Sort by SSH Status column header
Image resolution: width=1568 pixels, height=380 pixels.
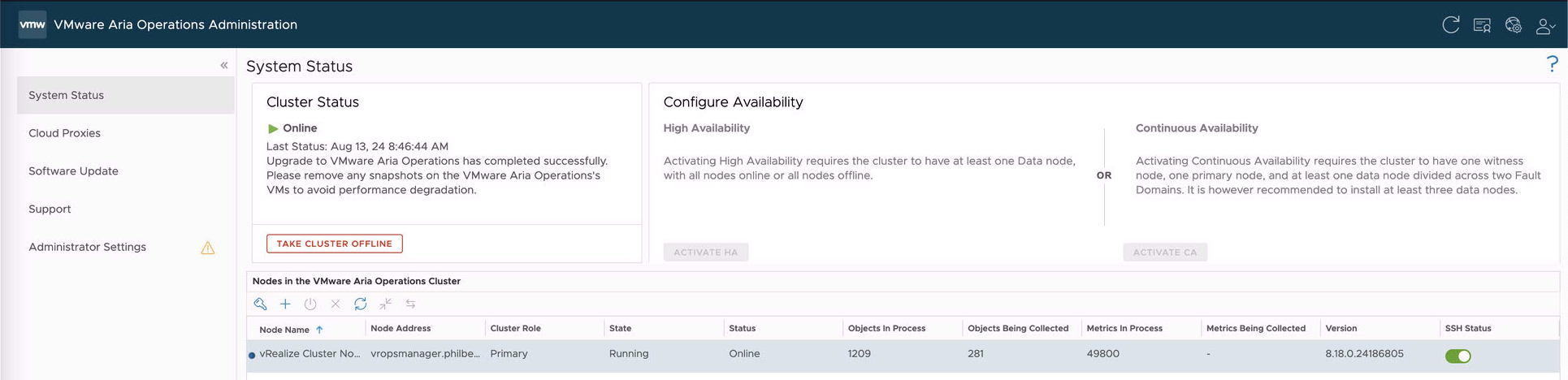click(1468, 328)
